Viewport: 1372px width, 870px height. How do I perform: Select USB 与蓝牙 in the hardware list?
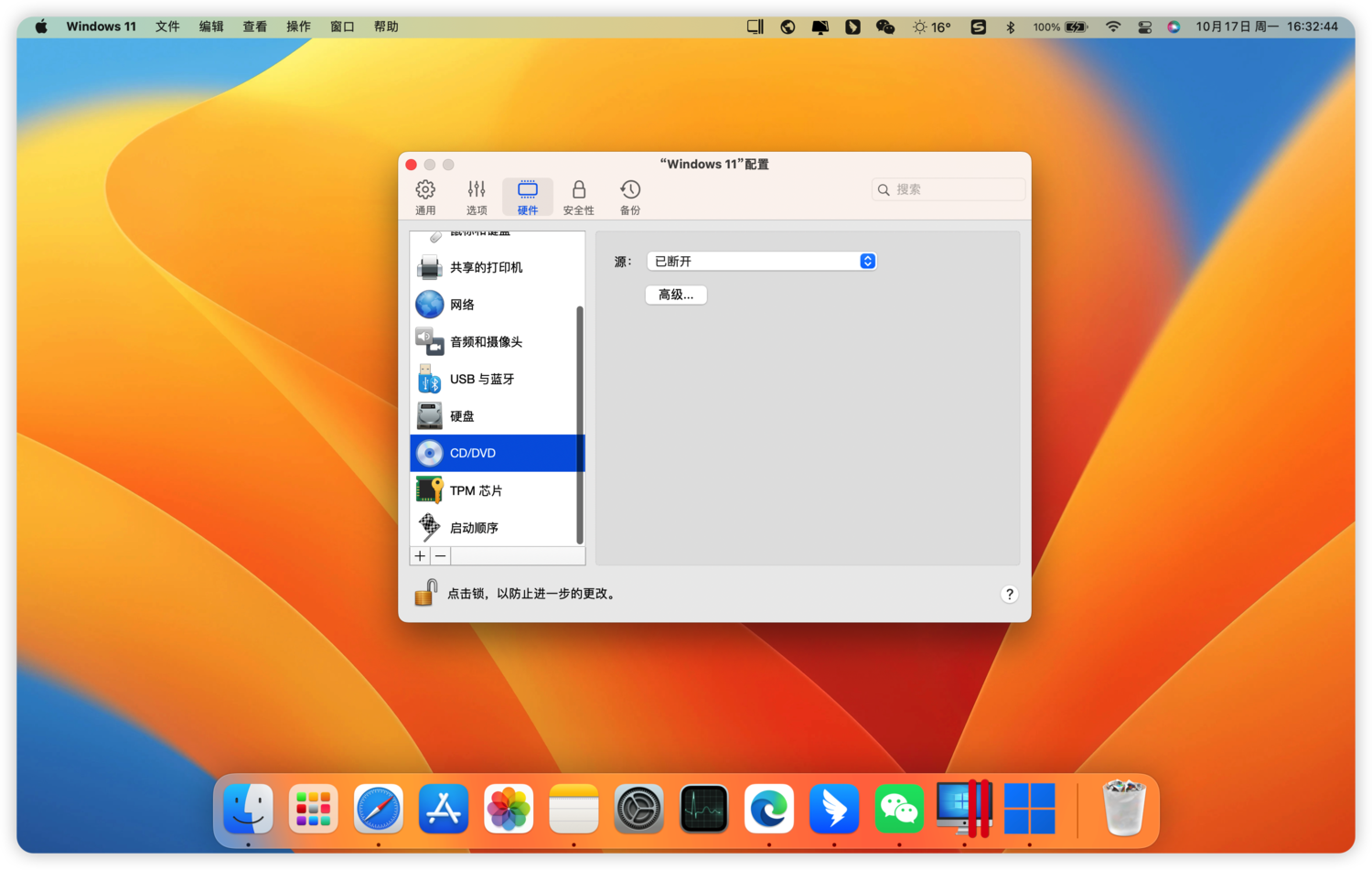click(497, 379)
